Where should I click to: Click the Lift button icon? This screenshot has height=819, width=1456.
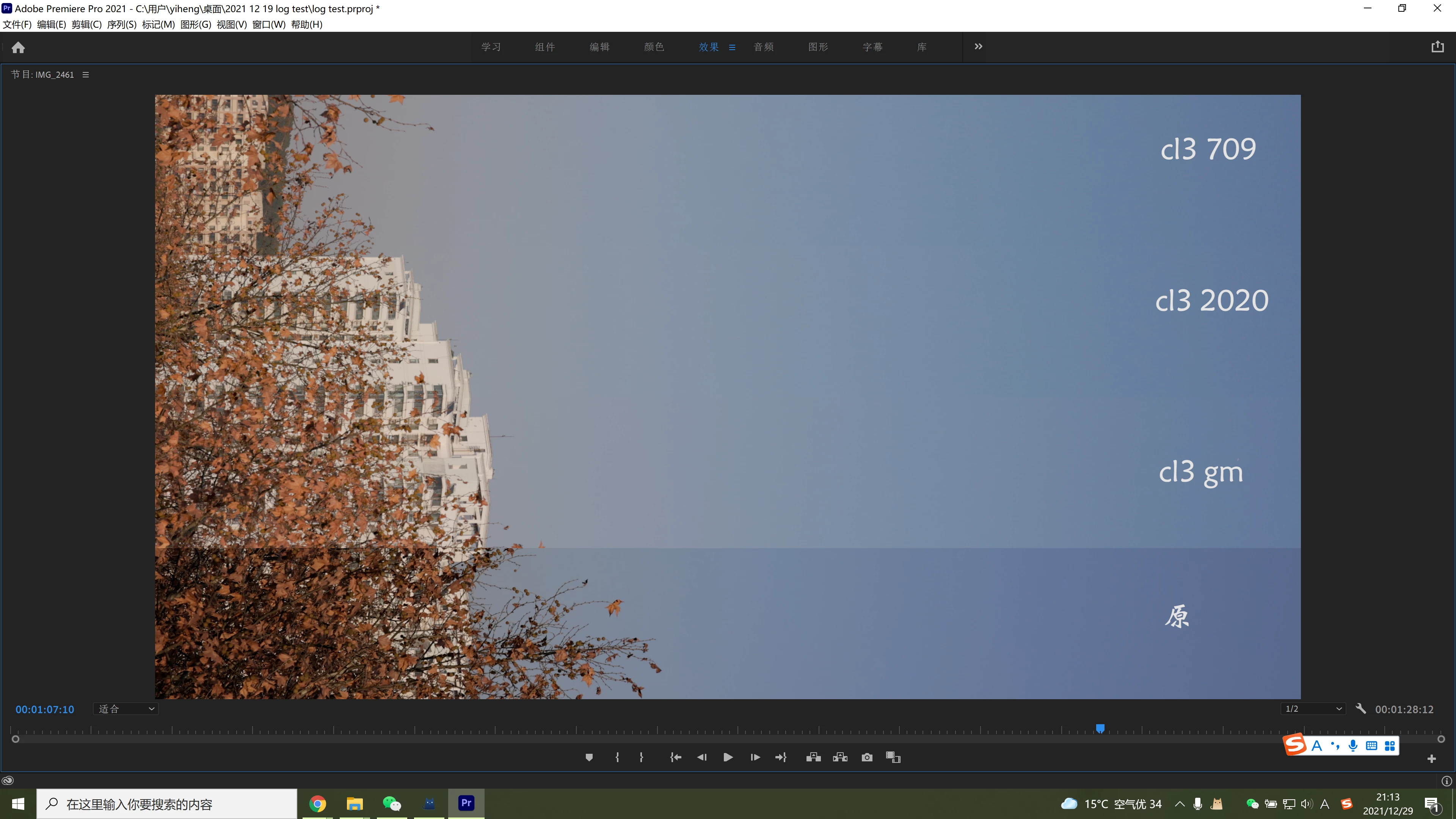click(x=813, y=758)
